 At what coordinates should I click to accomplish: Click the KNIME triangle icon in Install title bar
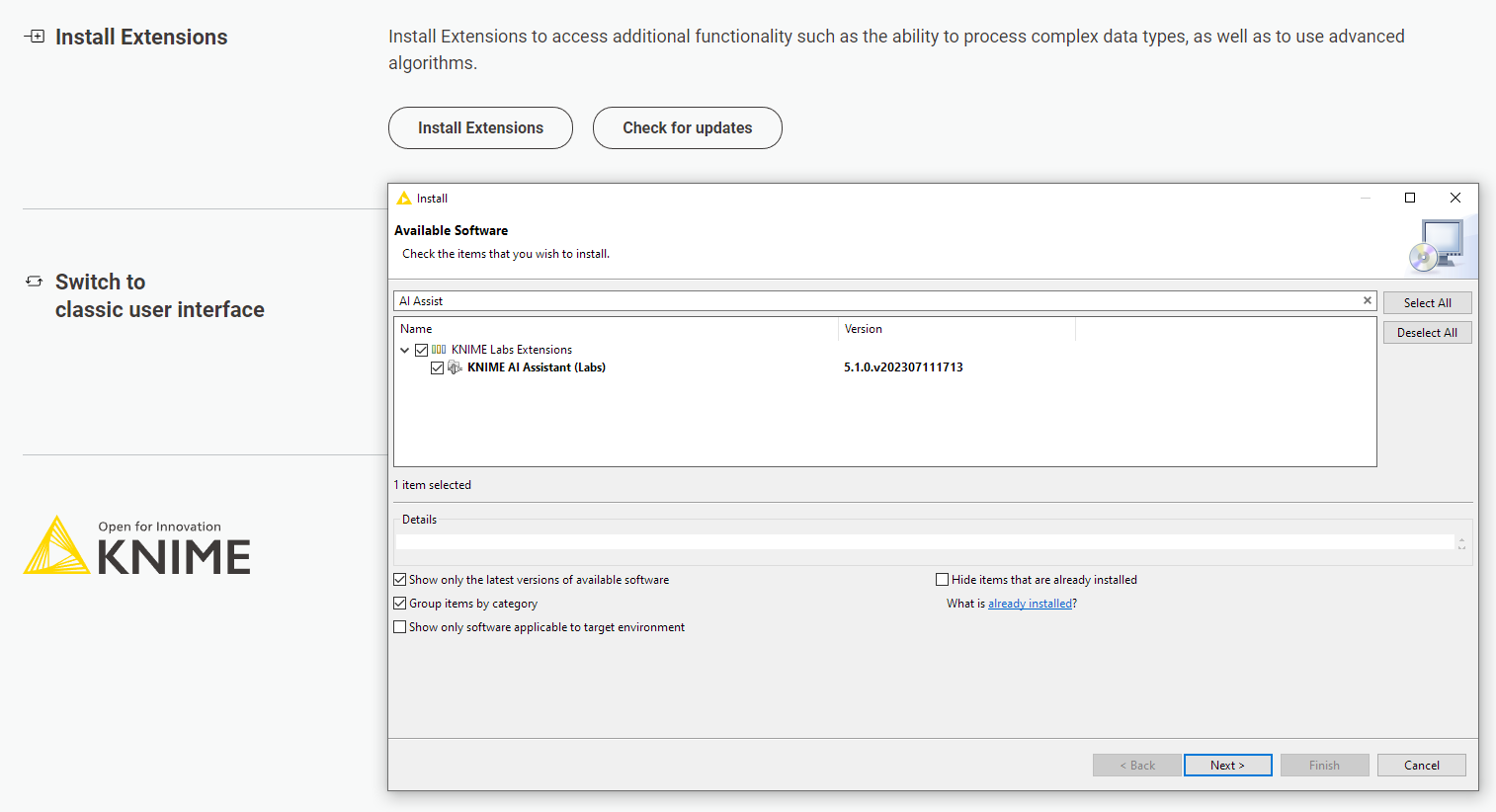[404, 199]
